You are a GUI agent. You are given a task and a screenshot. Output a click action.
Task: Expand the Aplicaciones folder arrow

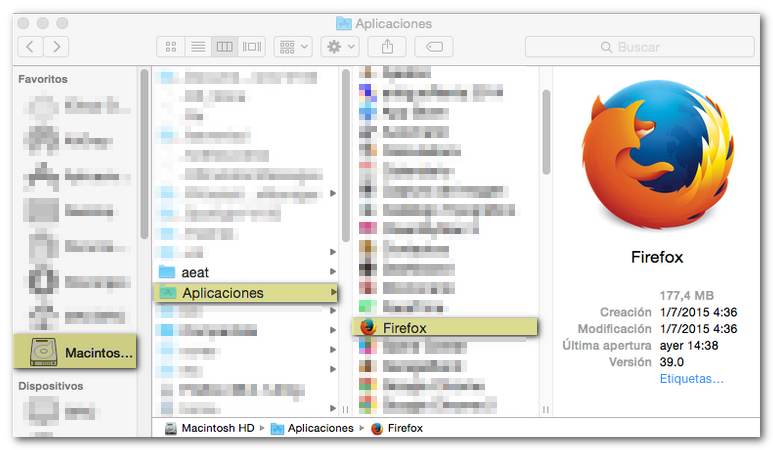[x=333, y=292]
